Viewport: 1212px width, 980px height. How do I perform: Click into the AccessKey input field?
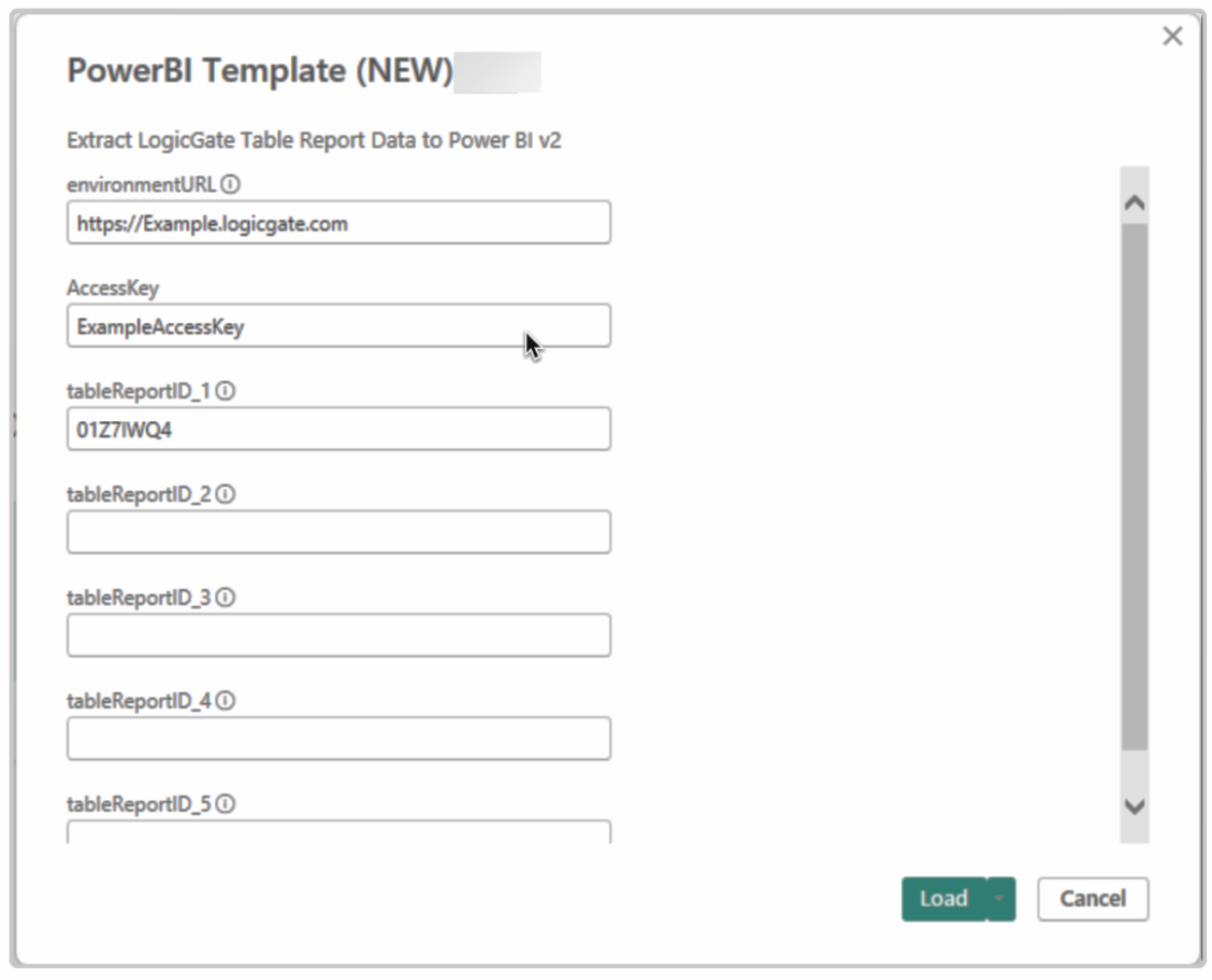click(339, 326)
